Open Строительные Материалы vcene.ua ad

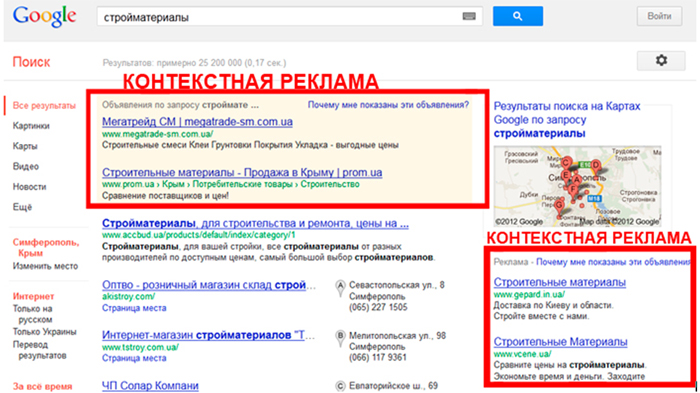[560, 342]
